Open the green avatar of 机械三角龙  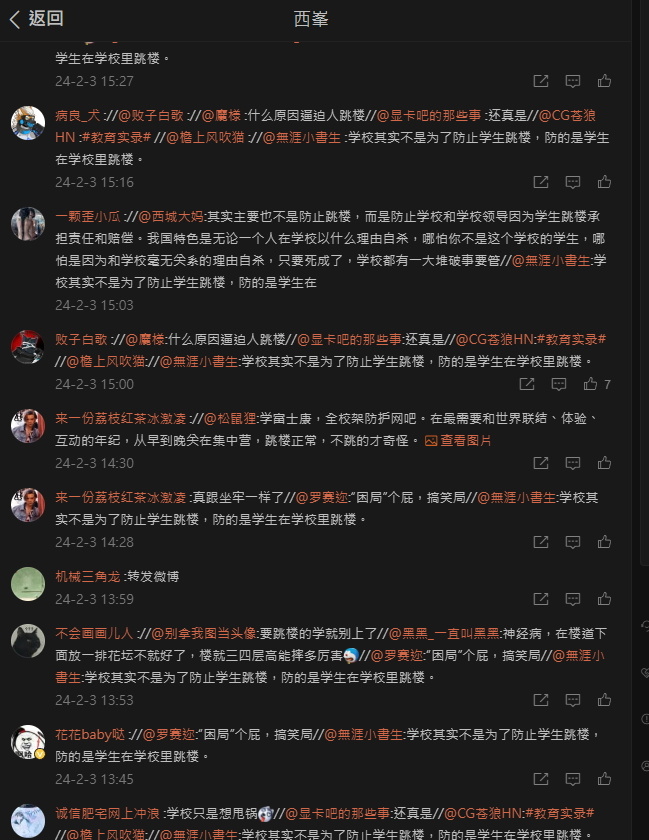(x=28, y=584)
